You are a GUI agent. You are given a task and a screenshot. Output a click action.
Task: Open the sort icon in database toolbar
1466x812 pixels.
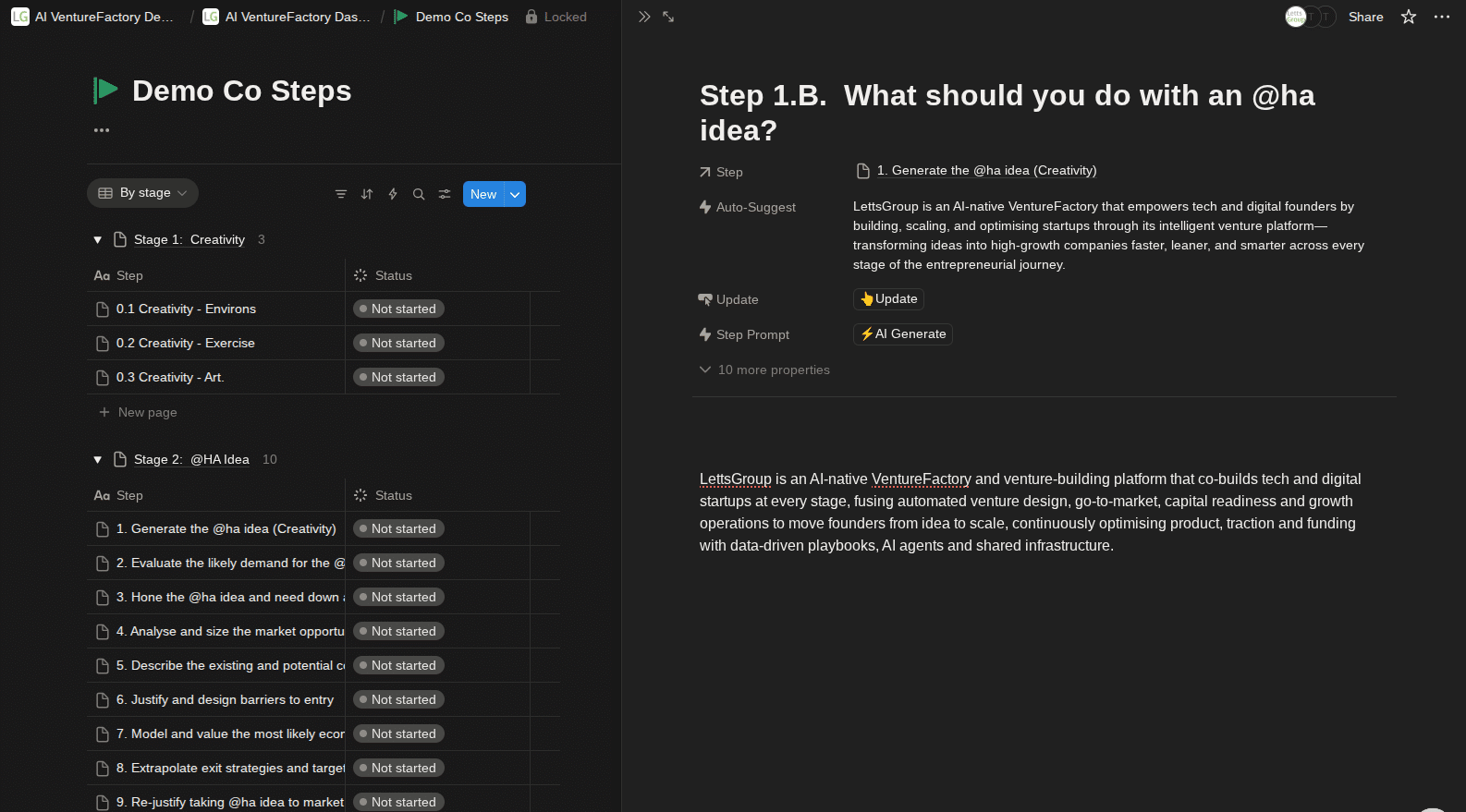pos(367,194)
